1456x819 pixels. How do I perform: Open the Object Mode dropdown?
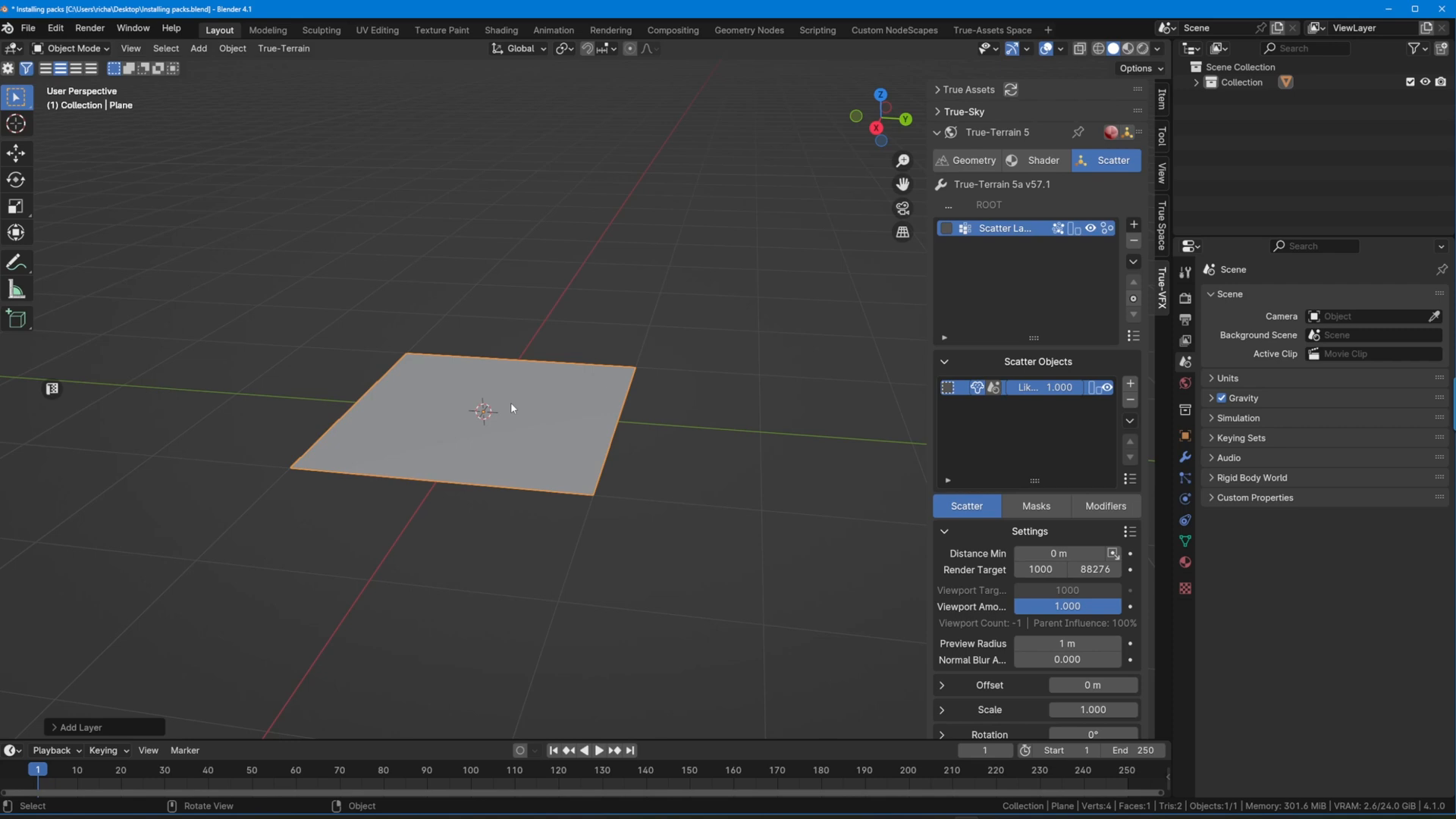(x=71, y=49)
